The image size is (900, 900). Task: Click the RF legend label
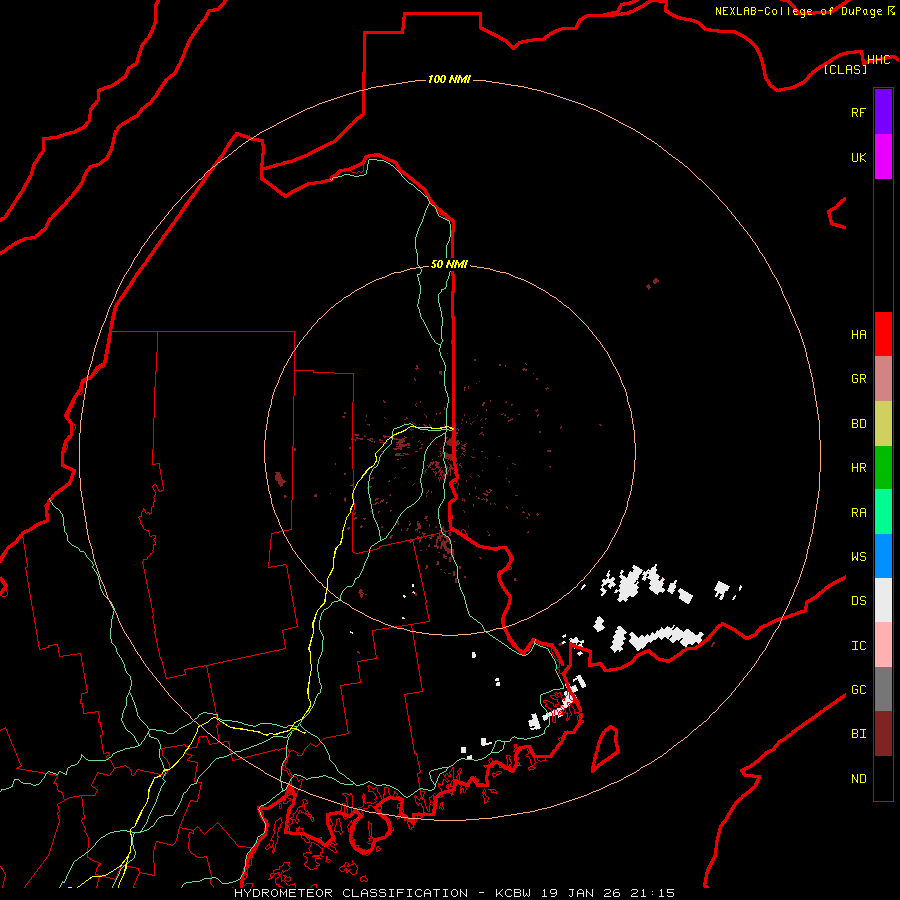pos(859,112)
